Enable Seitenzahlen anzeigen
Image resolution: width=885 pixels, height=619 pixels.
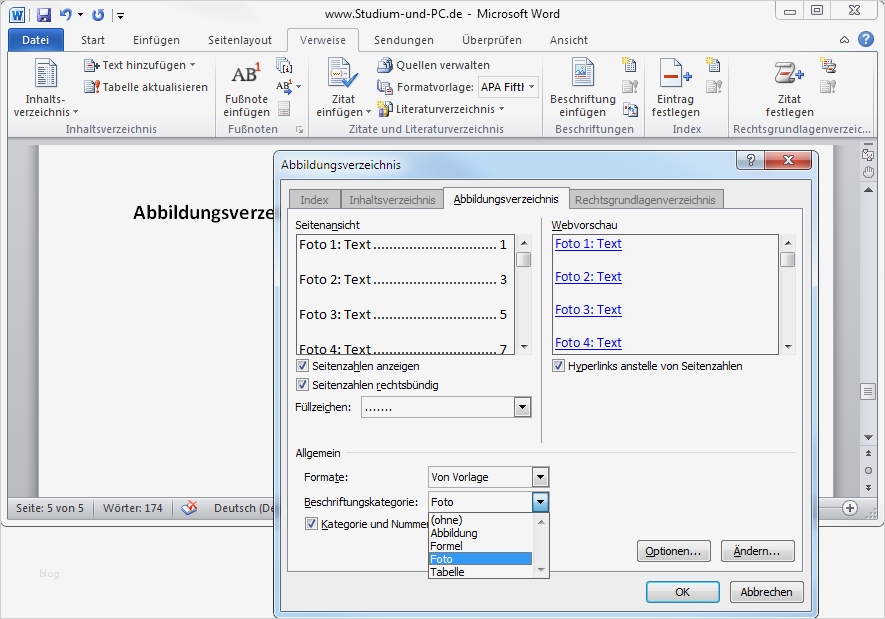pyautogui.click(x=302, y=366)
